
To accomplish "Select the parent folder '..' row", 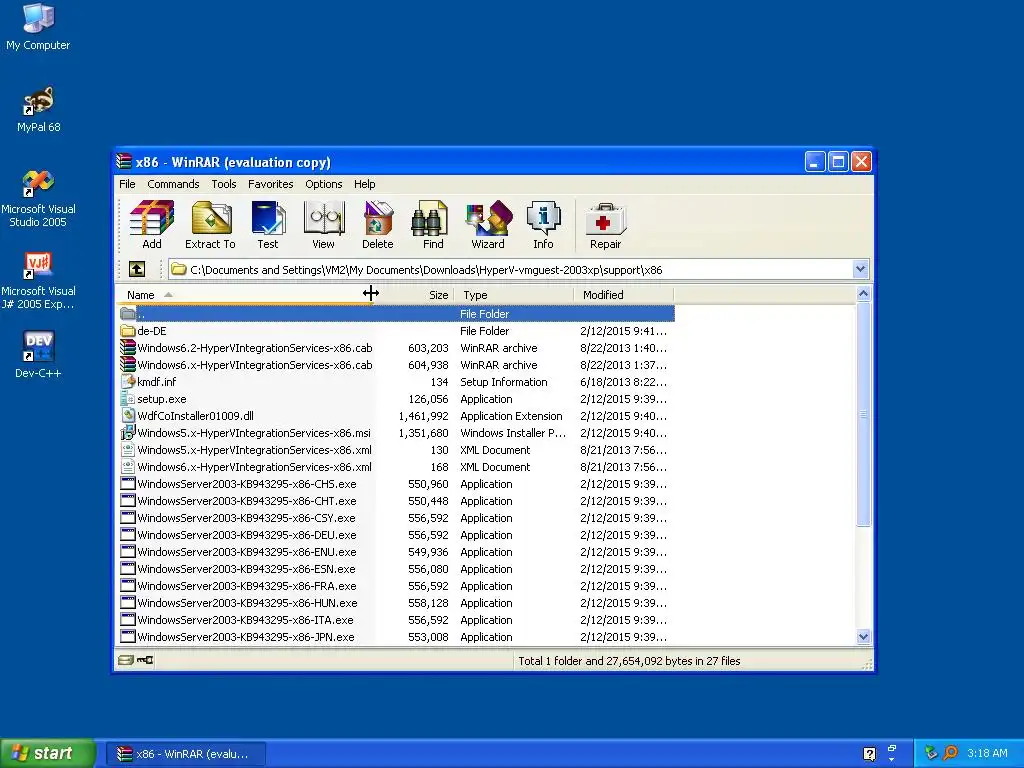I will tap(396, 314).
